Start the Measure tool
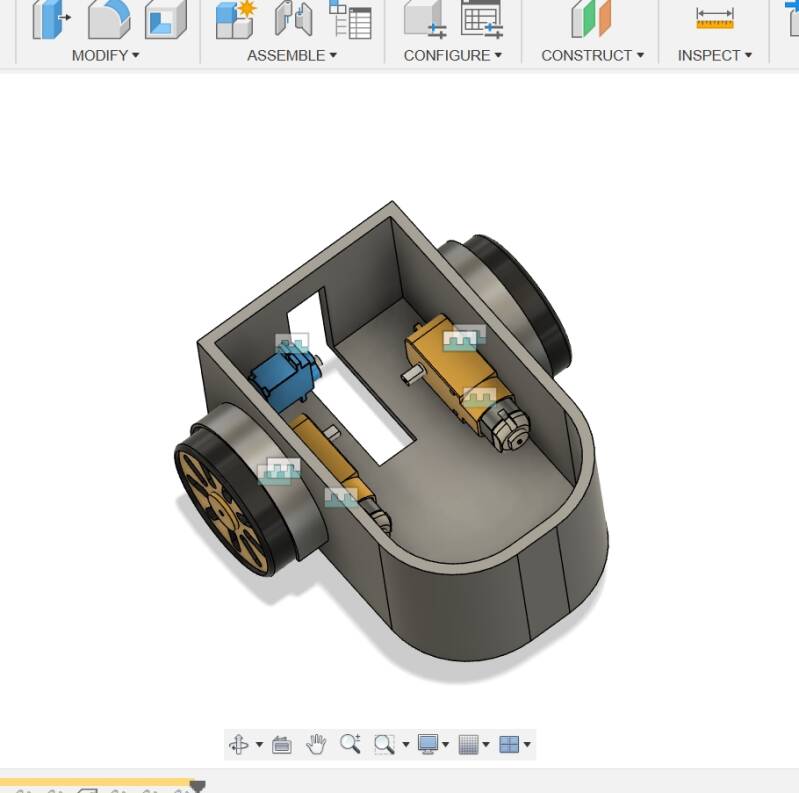Image resolution: width=799 pixels, height=793 pixels. [714, 19]
